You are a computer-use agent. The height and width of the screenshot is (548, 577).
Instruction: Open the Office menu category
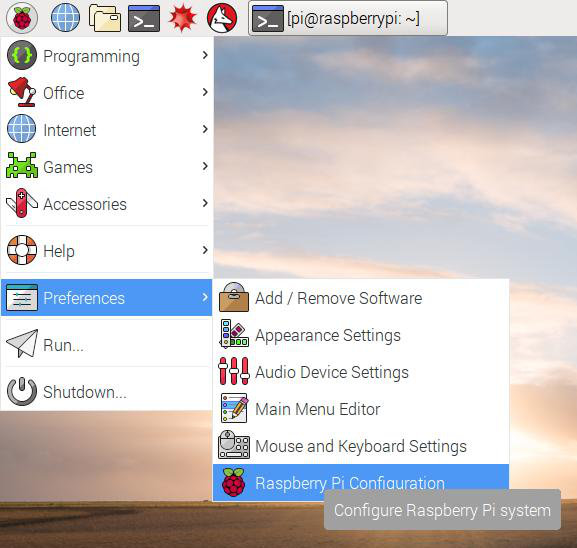[x=107, y=93]
